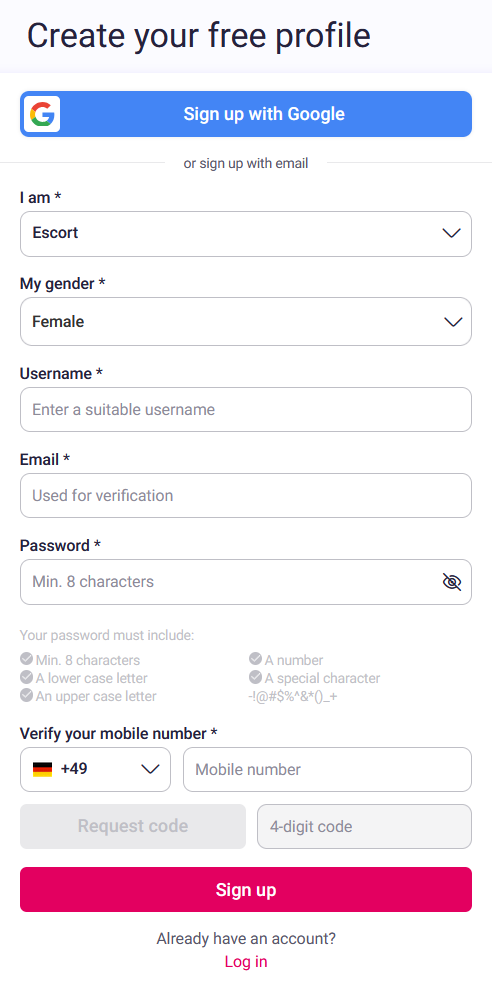Image resolution: width=492 pixels, height=983 pixels.
Task: Click the German flag icon
Action: click(43, 769)
